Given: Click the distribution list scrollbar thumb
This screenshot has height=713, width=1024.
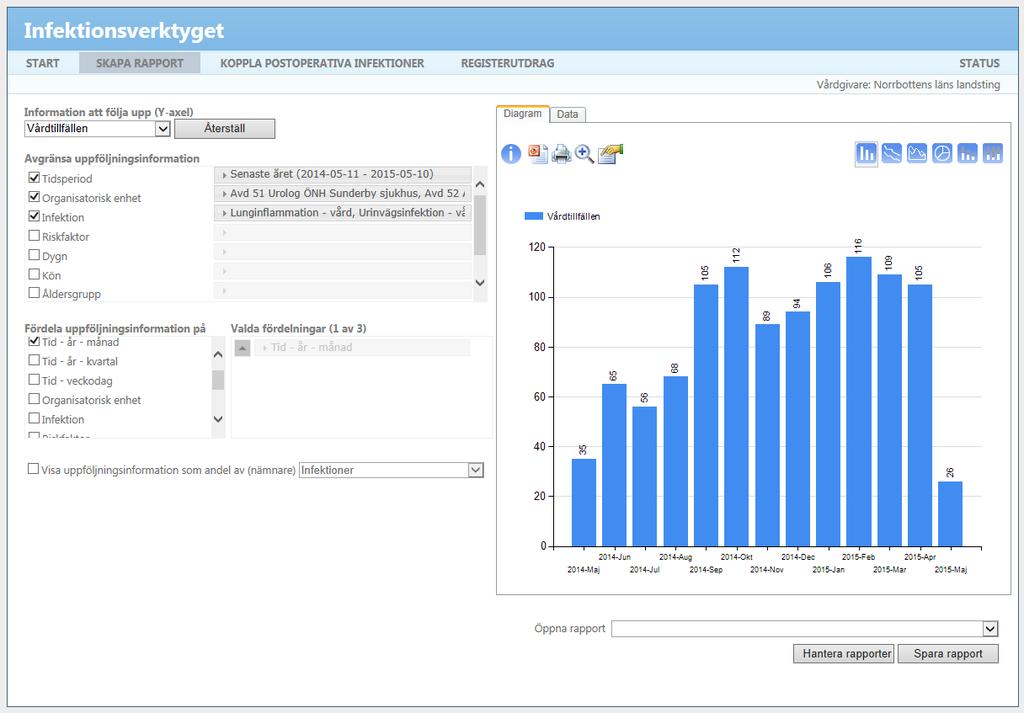Looking at the screenshot, I should 218,380.
